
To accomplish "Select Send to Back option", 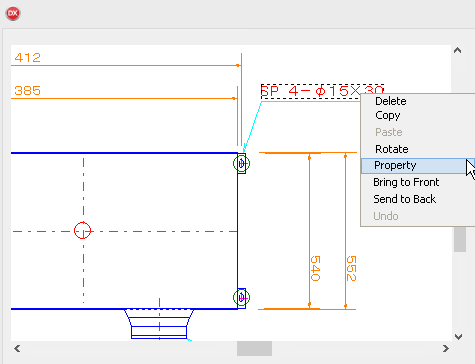I will click(x=404, y=199).
